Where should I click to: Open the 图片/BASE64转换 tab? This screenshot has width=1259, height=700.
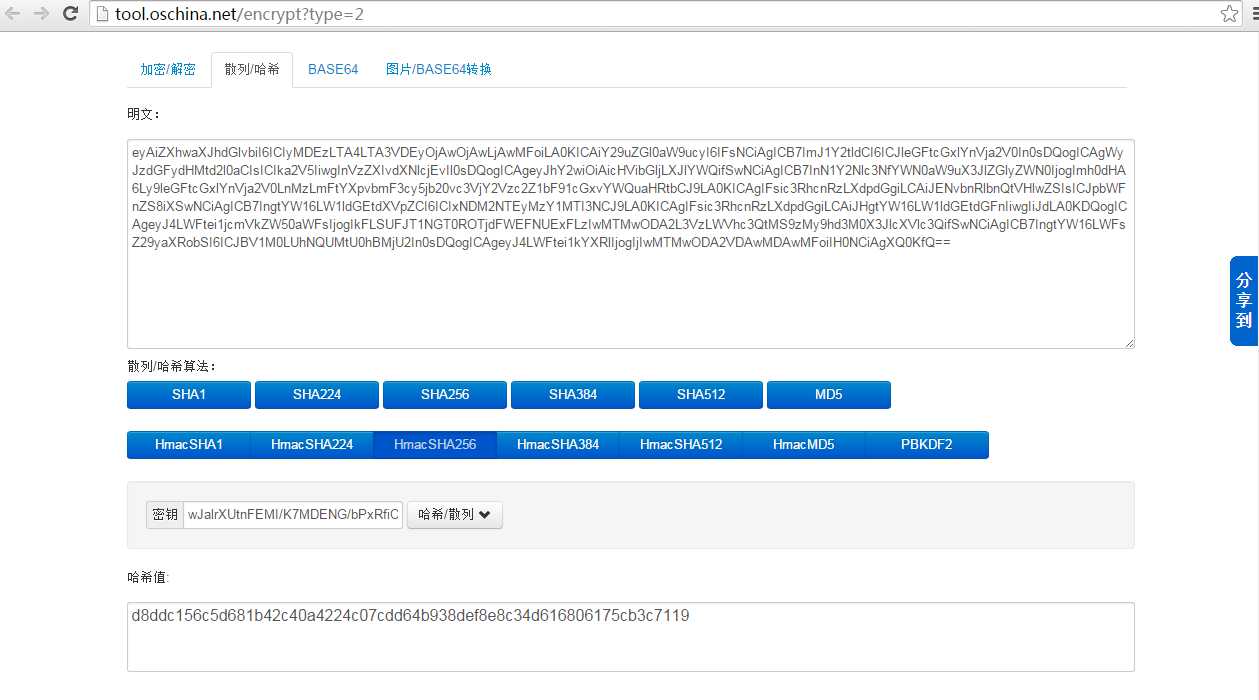[x=439, y=70]
